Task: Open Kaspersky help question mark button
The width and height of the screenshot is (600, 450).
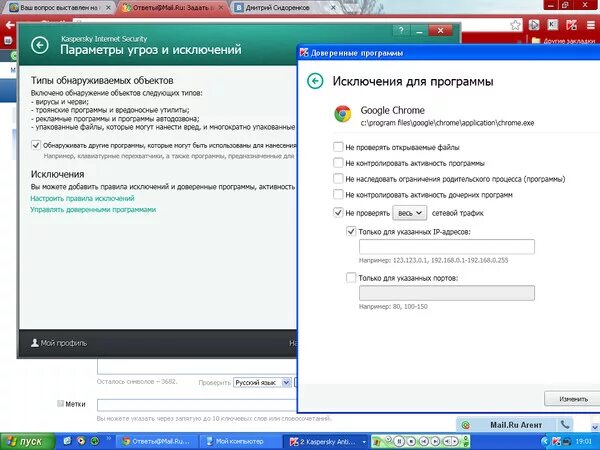Action: tap(401, 31)
